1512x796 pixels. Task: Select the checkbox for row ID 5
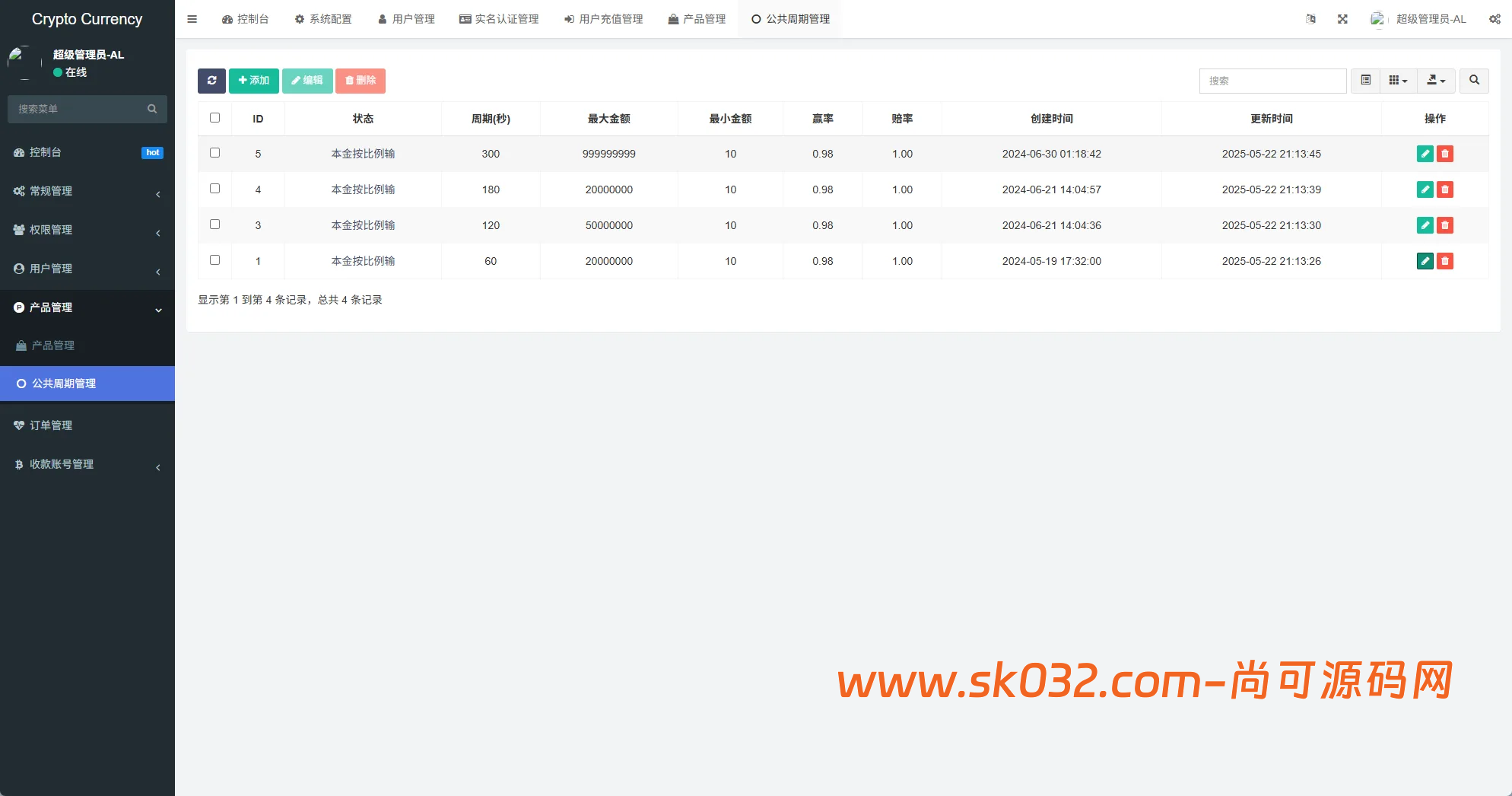[214, 153]
